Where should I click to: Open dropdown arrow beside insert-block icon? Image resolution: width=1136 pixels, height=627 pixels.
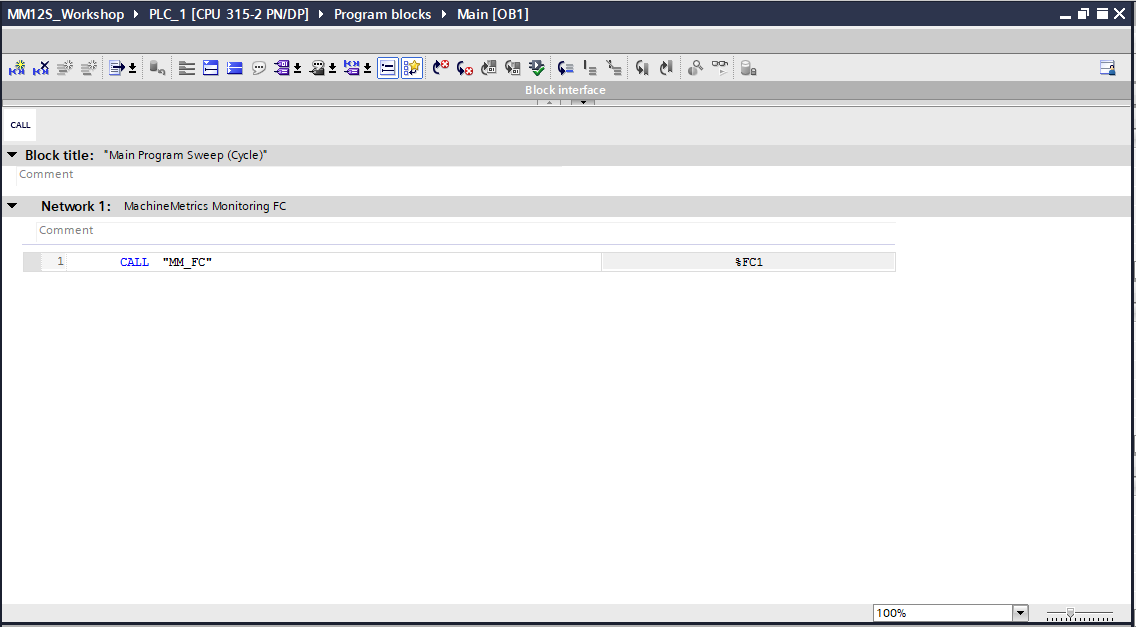coord(133,68)
